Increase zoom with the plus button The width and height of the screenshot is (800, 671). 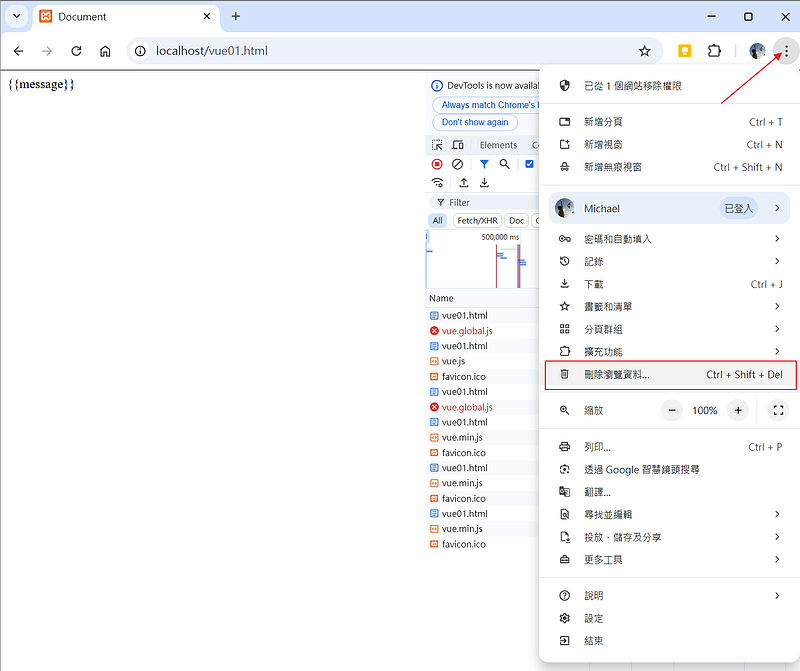[738, 410]
